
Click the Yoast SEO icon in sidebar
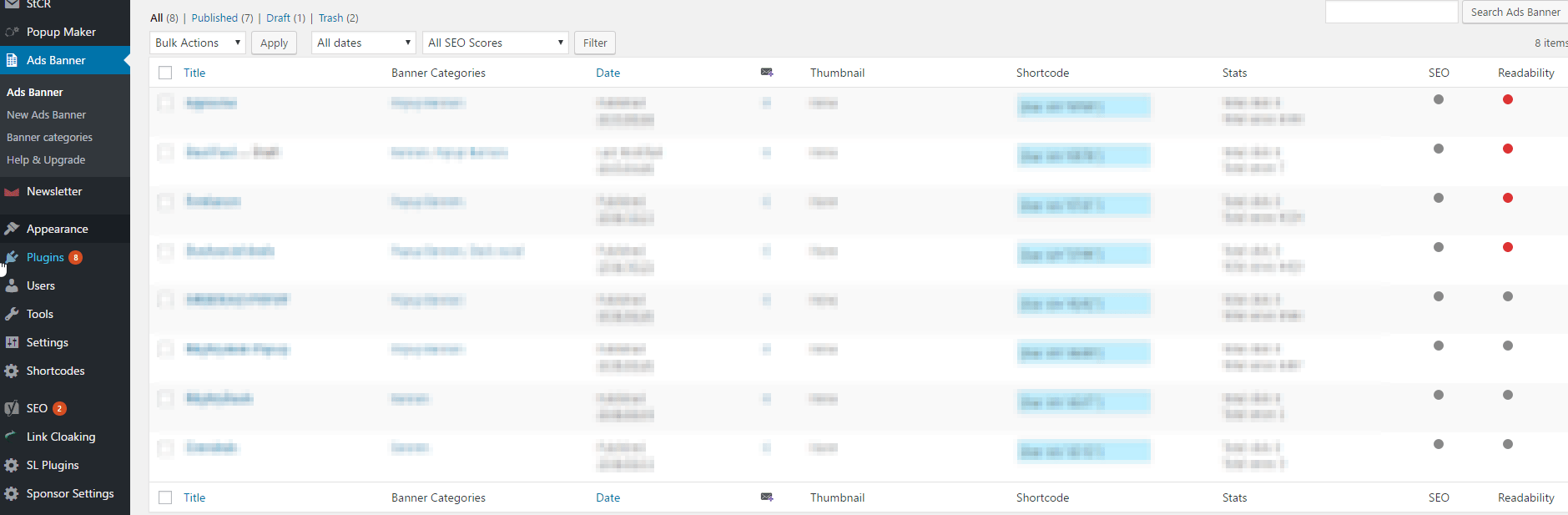pos(12,408)
